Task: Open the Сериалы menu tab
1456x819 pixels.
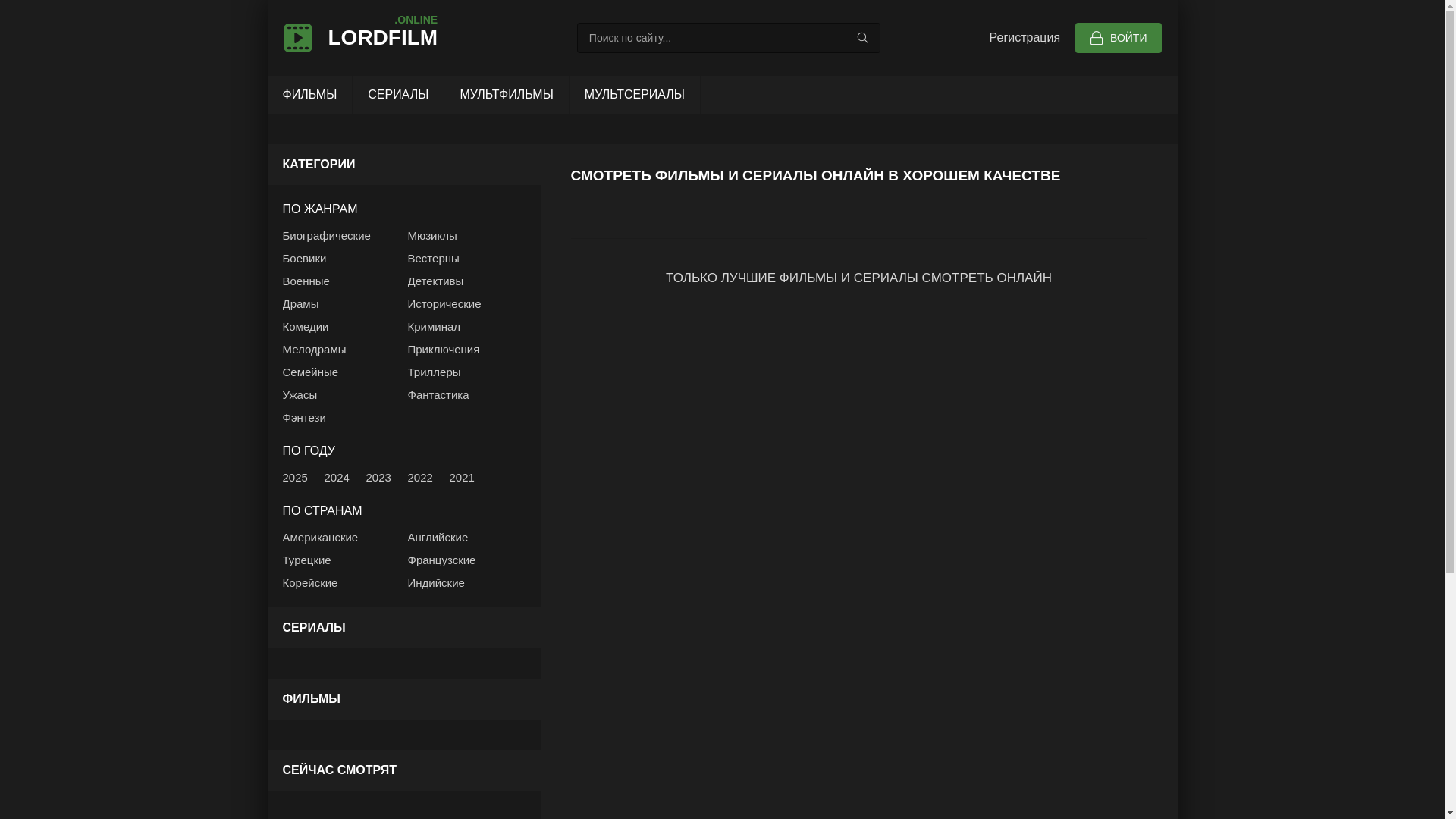Action: pos(398,95)
